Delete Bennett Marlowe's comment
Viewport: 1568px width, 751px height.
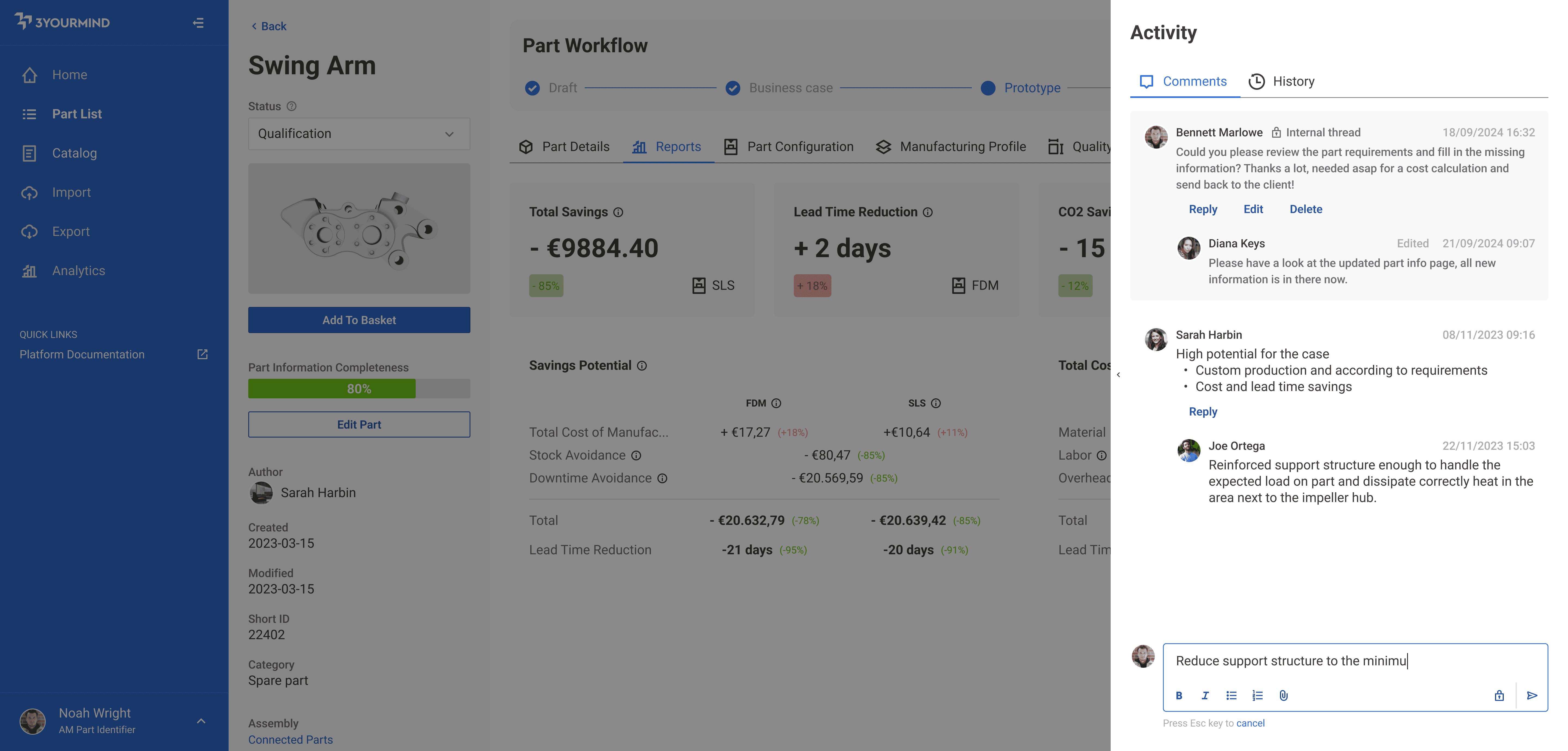point(1306,209)
